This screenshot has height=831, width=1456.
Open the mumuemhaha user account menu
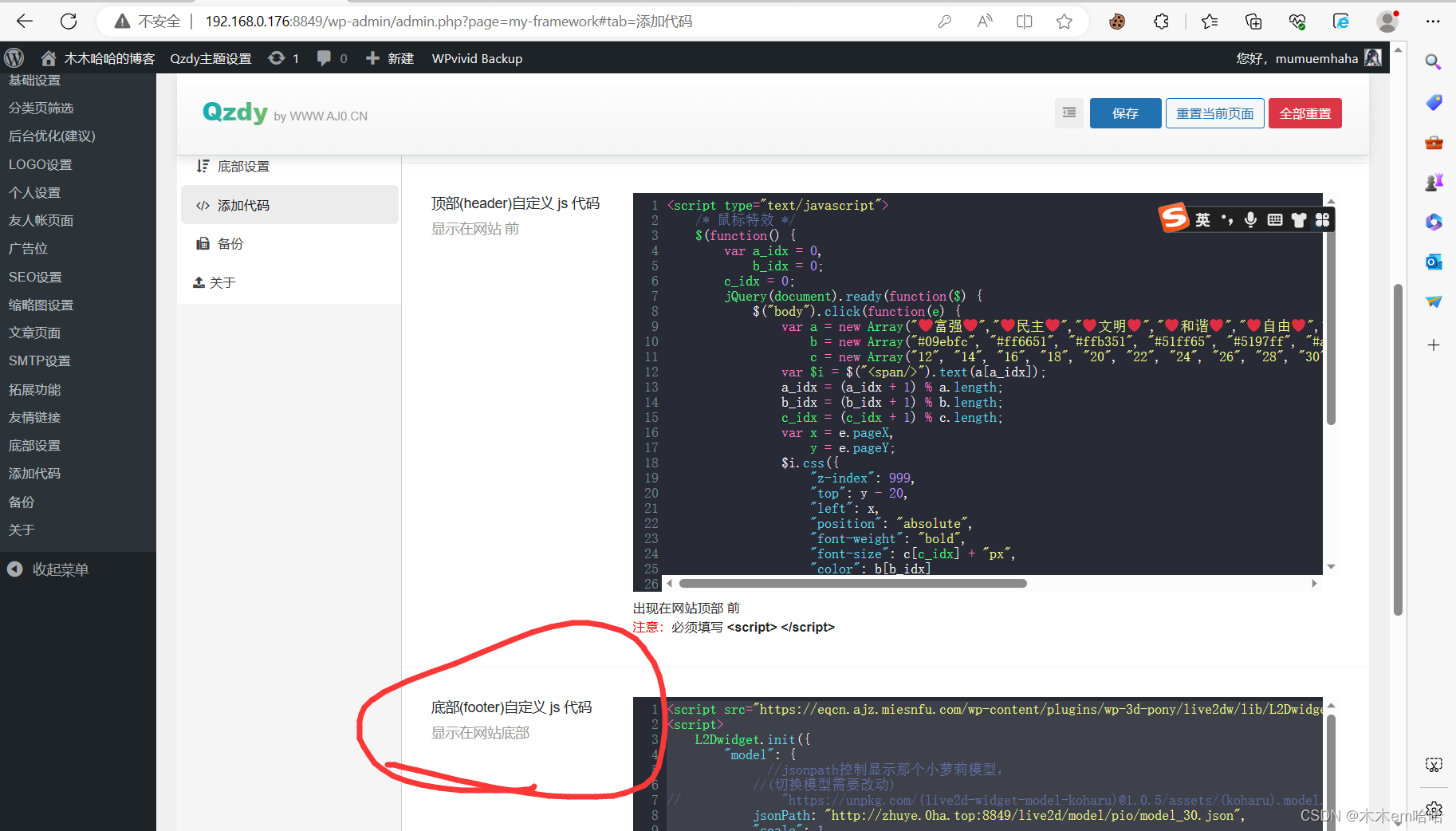pyautogui.click(x=1308, y=58)
